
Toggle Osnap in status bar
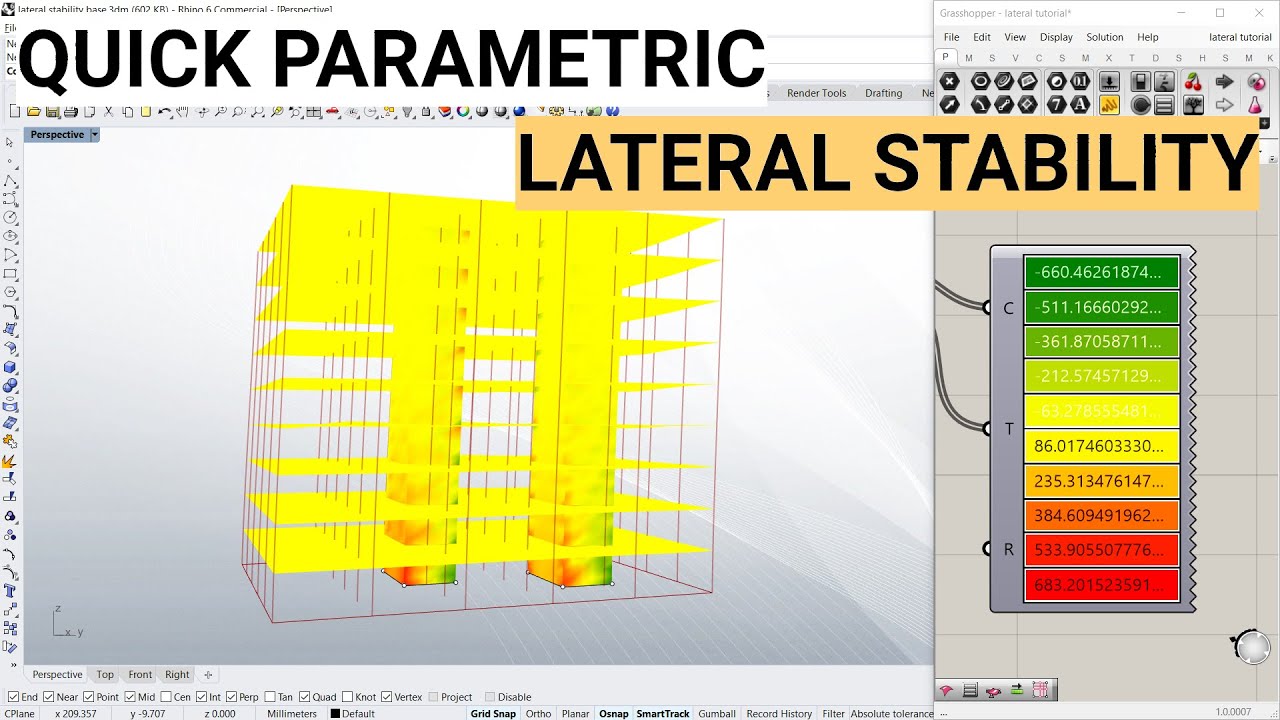[614, 714]
